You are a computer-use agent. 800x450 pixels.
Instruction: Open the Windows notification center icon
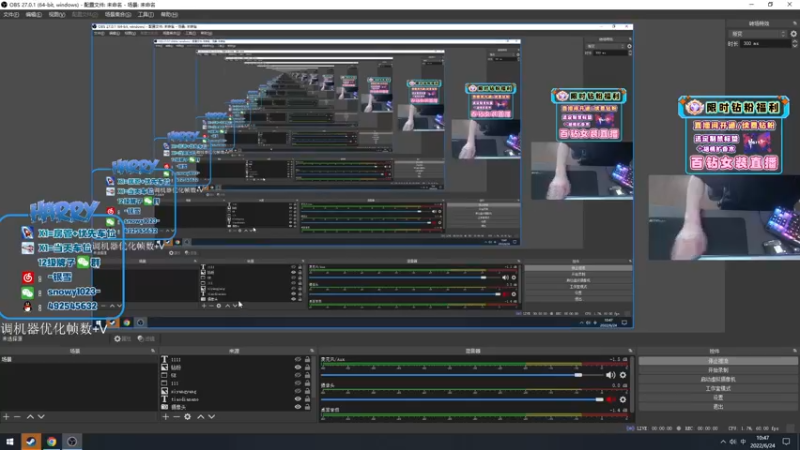787,441
